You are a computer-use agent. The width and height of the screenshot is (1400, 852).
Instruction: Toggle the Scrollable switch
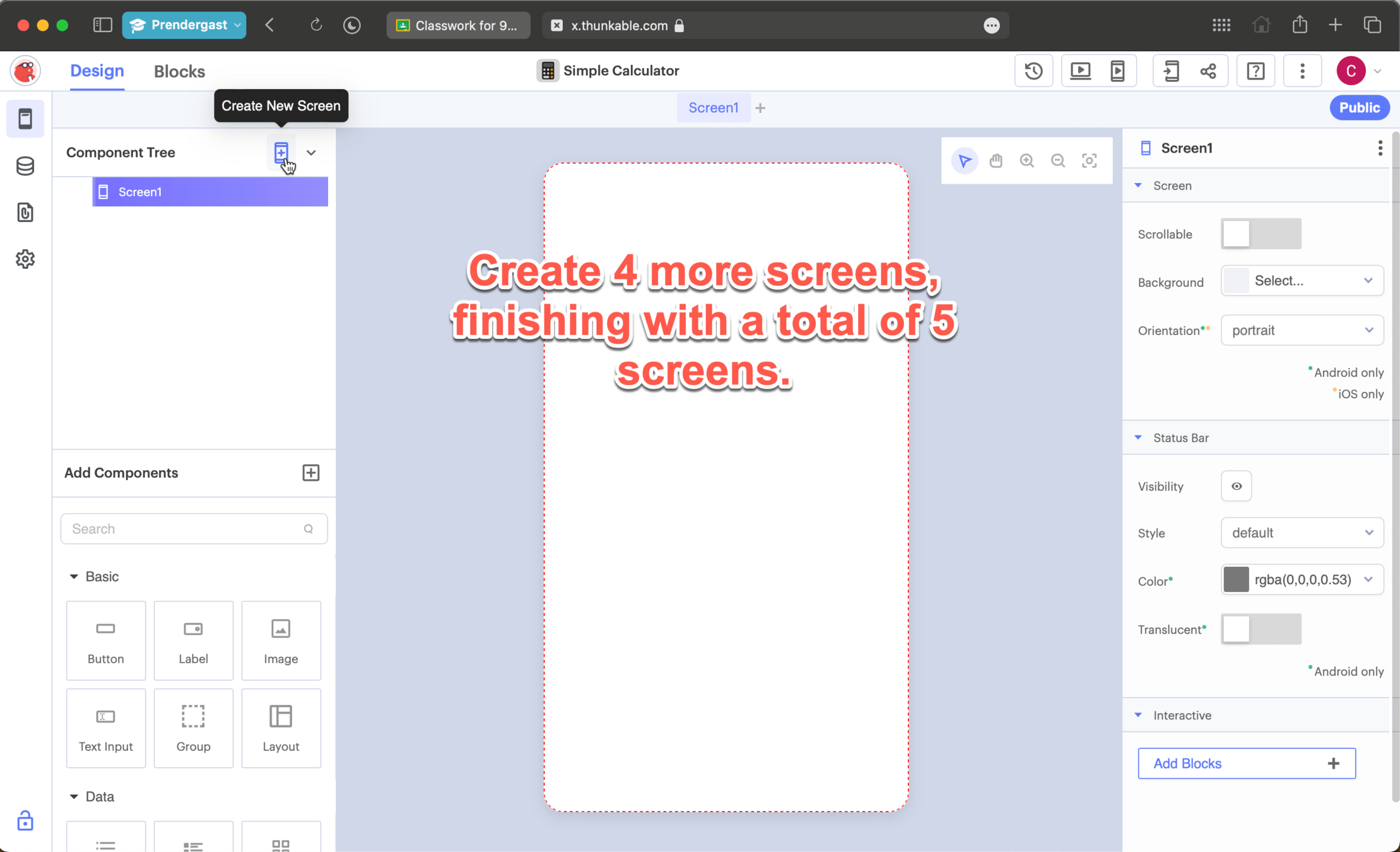pos(1260,234)
